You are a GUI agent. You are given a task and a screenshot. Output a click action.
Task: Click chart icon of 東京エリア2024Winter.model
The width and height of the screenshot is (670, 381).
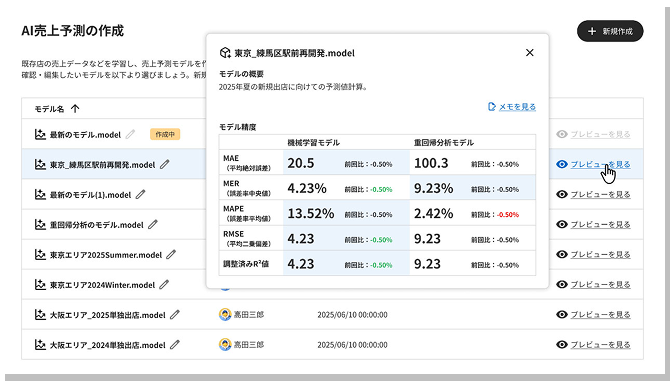coord(40,284)
